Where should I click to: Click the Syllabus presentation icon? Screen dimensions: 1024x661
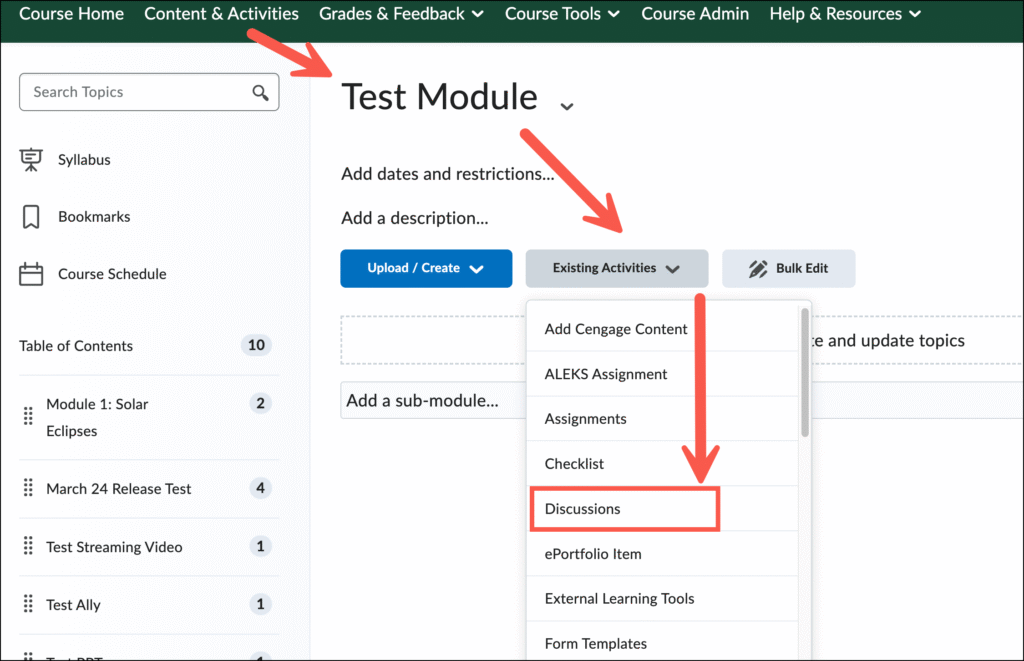tap(31, 159)
